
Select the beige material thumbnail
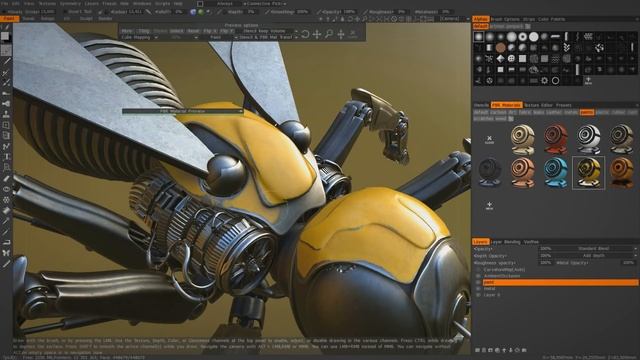522,139
